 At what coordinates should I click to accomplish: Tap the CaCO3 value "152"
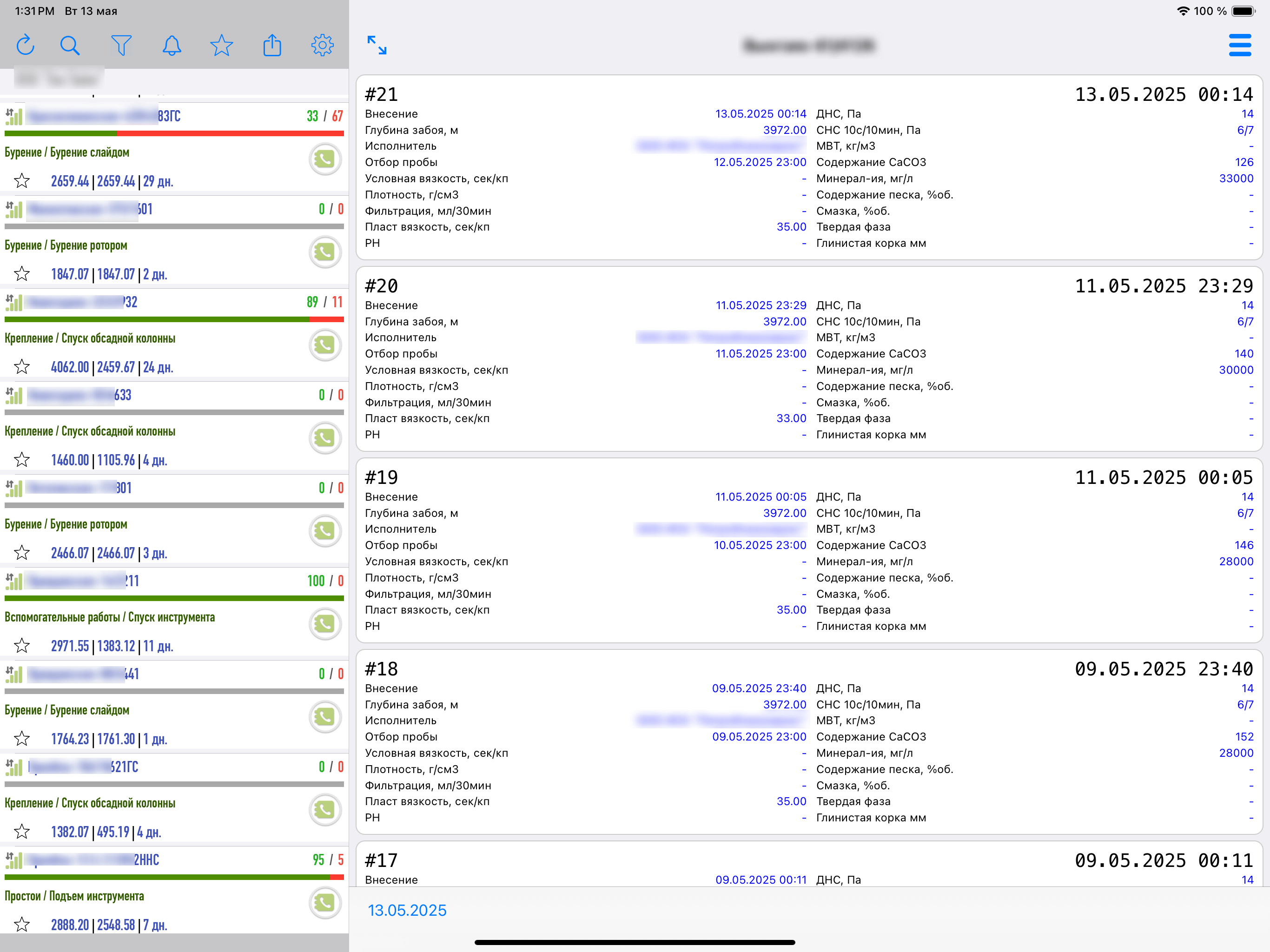pos(1244,737)
